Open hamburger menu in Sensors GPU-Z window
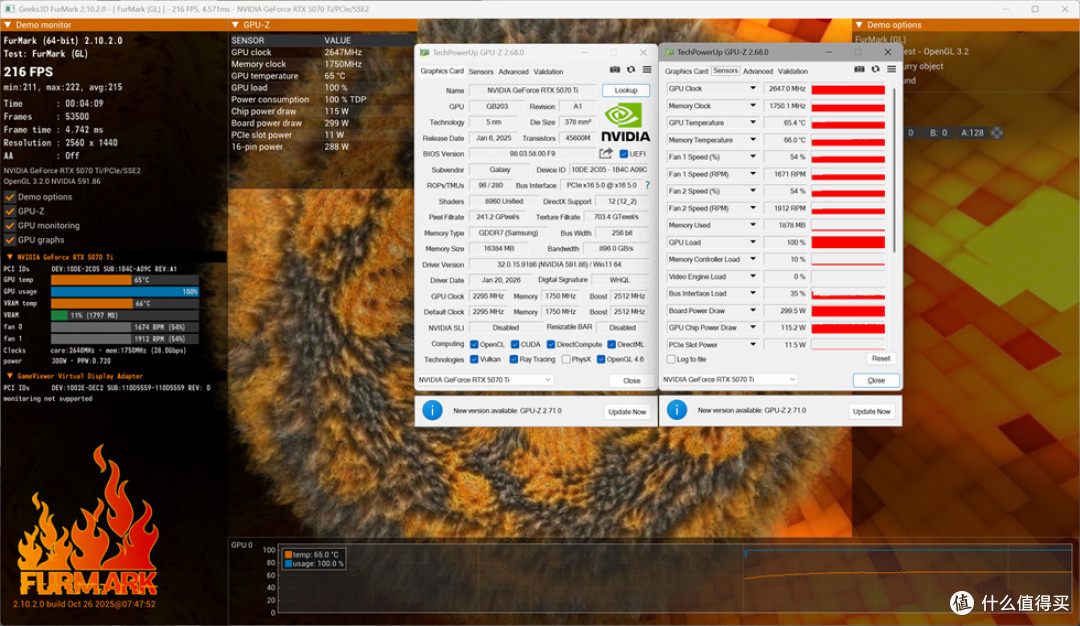The image size is (1080, 626). pyautogui.click(x=891, y=70)
